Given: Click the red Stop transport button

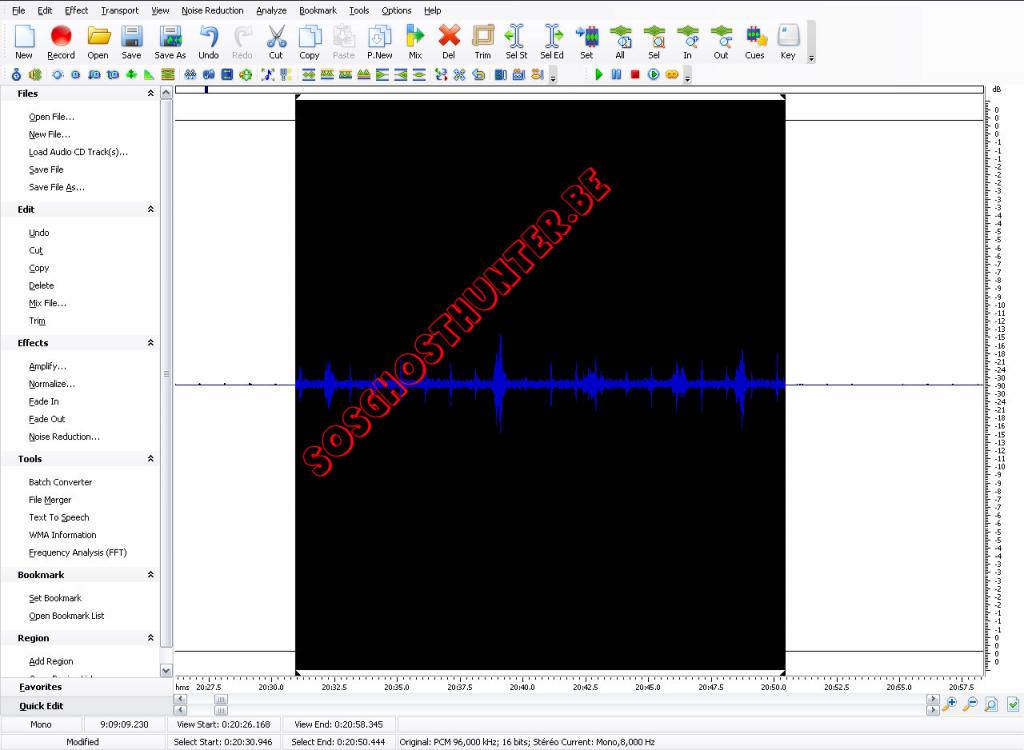Looking at the screenshot, I should pos(635,74).
